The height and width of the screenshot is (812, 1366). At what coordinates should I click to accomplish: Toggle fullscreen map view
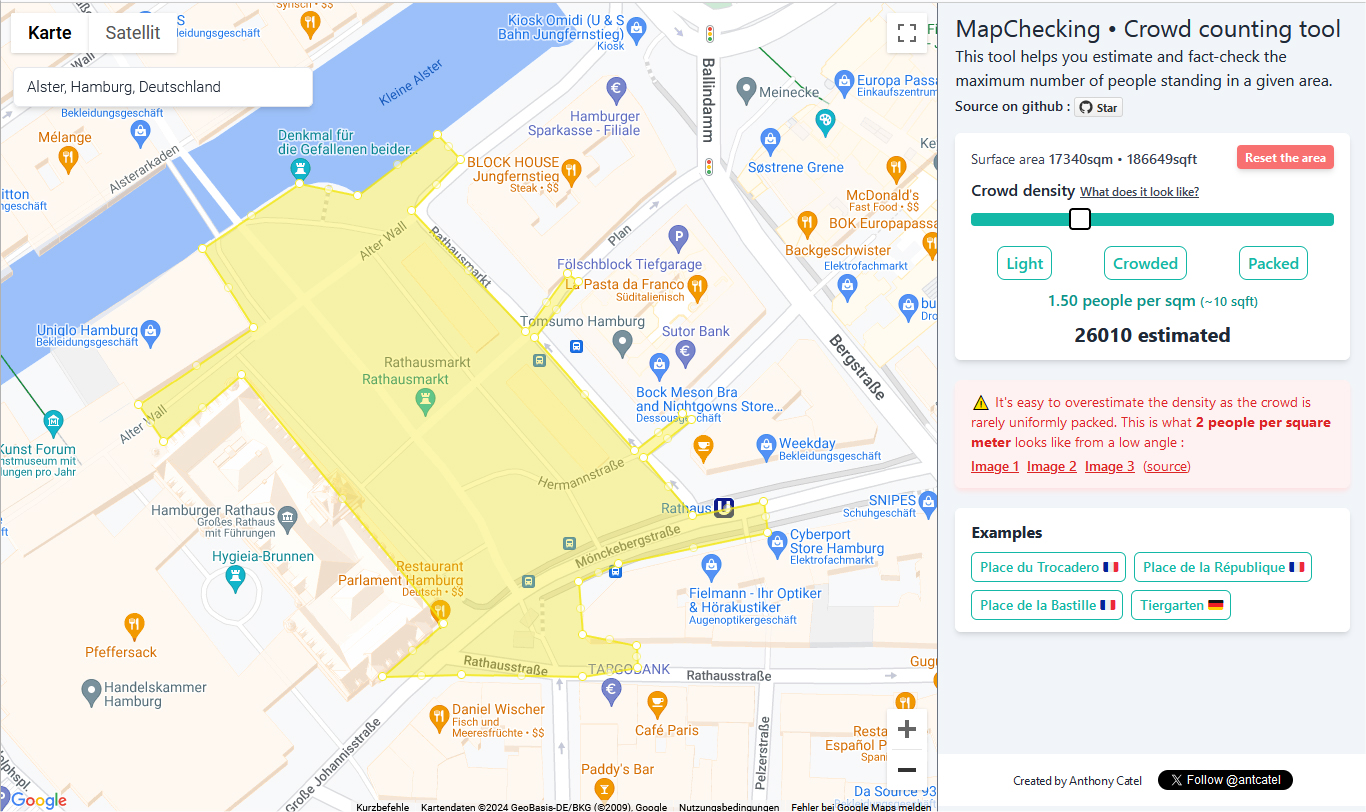pos(906,33)
